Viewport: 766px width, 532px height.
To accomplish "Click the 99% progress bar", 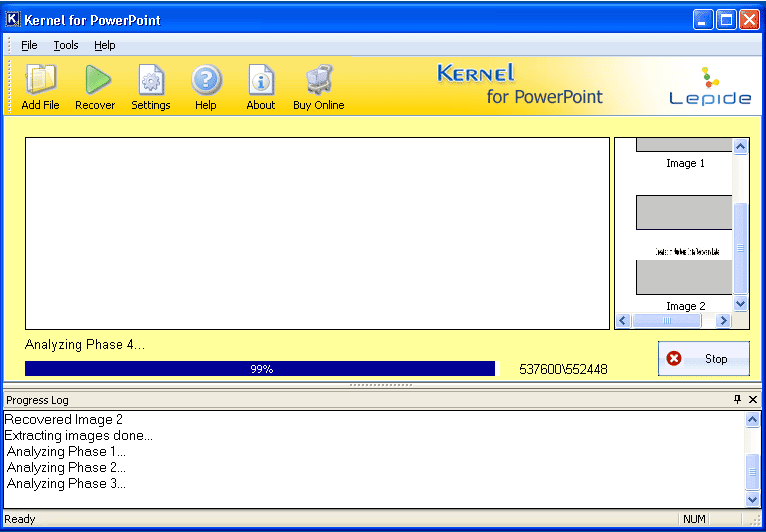I will pos(262,369).
